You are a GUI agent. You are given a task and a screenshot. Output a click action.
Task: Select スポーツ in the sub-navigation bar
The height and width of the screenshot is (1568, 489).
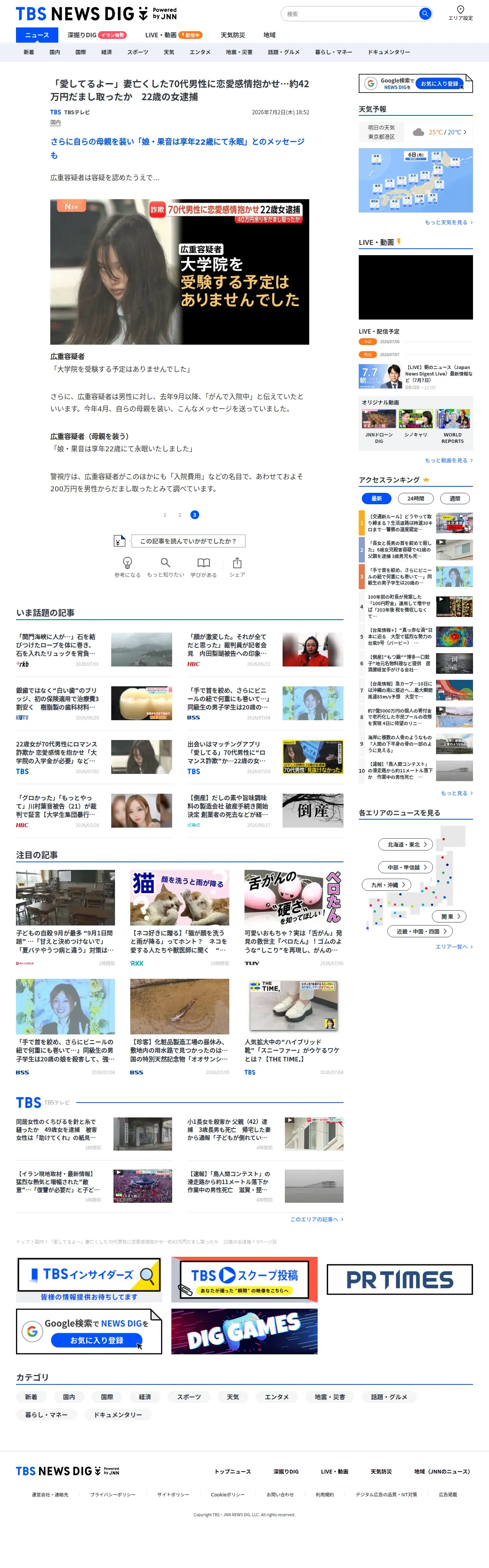click(137, 52)
